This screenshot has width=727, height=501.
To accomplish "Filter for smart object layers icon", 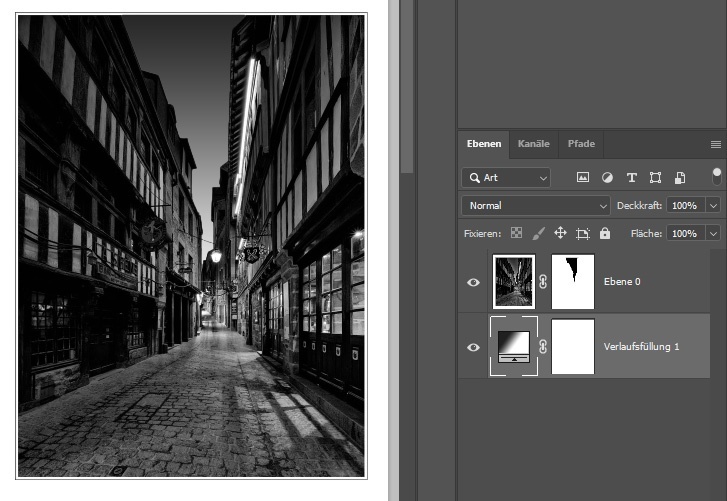I will click(680, 178).
